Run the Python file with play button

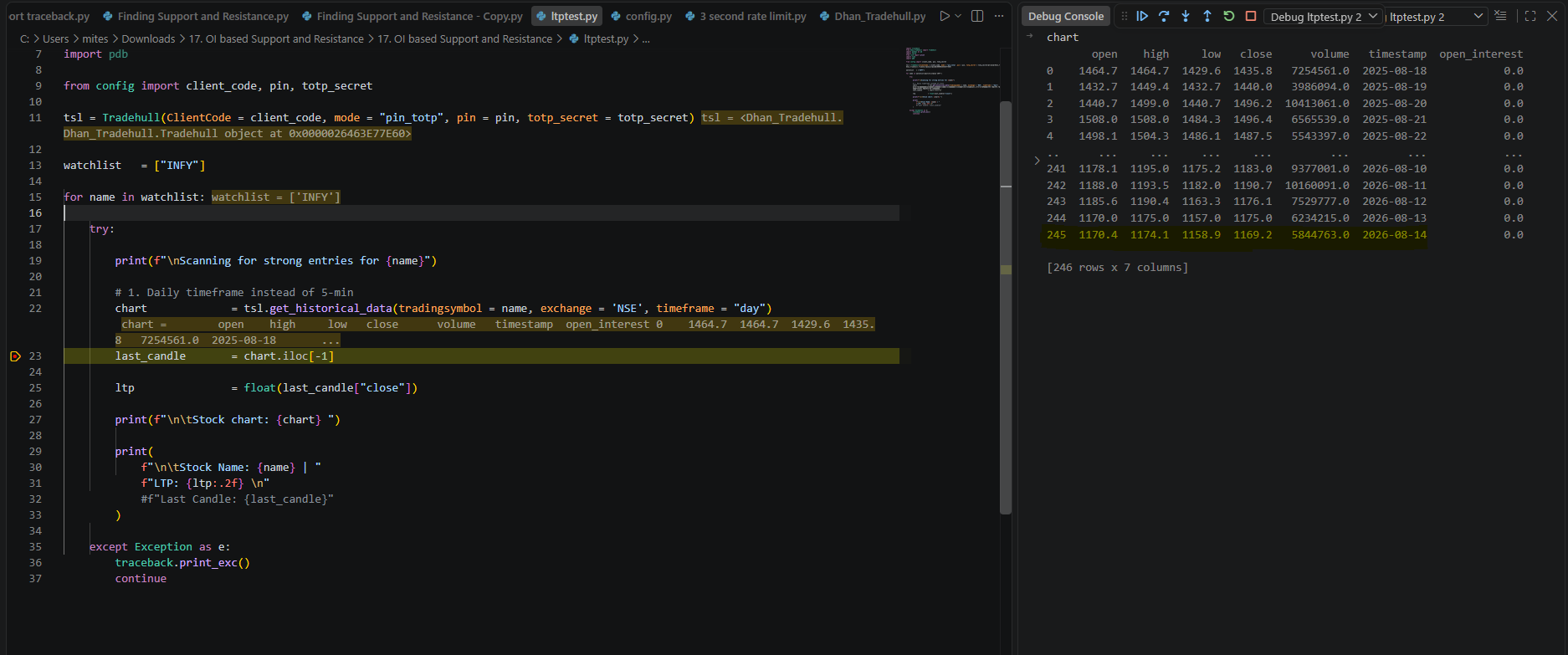945,16
